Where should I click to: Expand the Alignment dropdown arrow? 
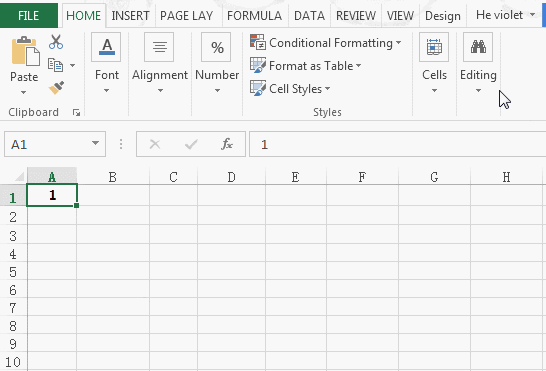click(x=160, y=90)
